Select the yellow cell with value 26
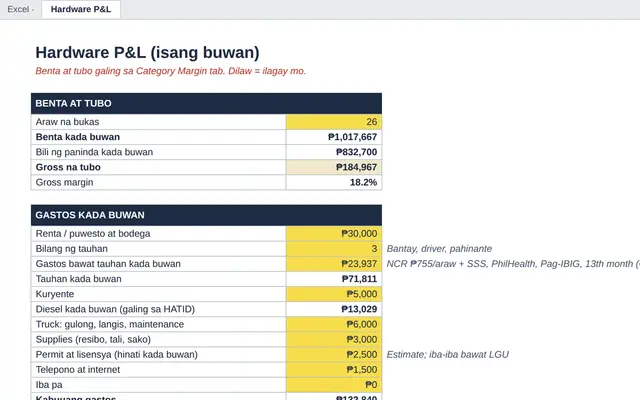 334,122
